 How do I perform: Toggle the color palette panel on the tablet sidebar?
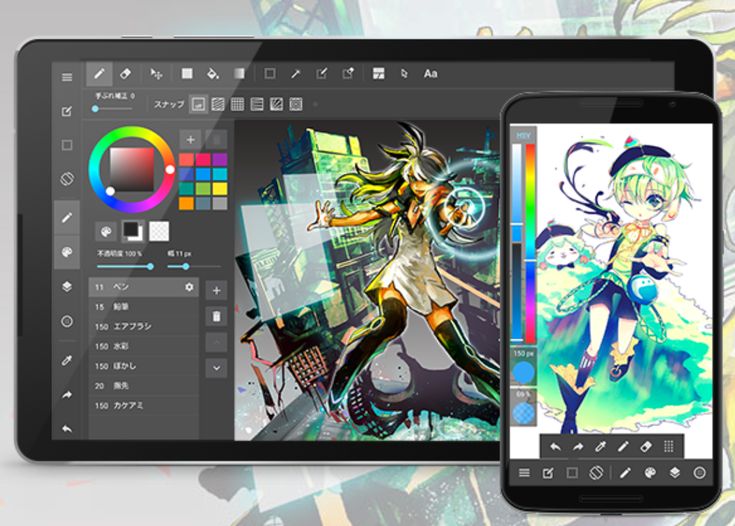67,252
